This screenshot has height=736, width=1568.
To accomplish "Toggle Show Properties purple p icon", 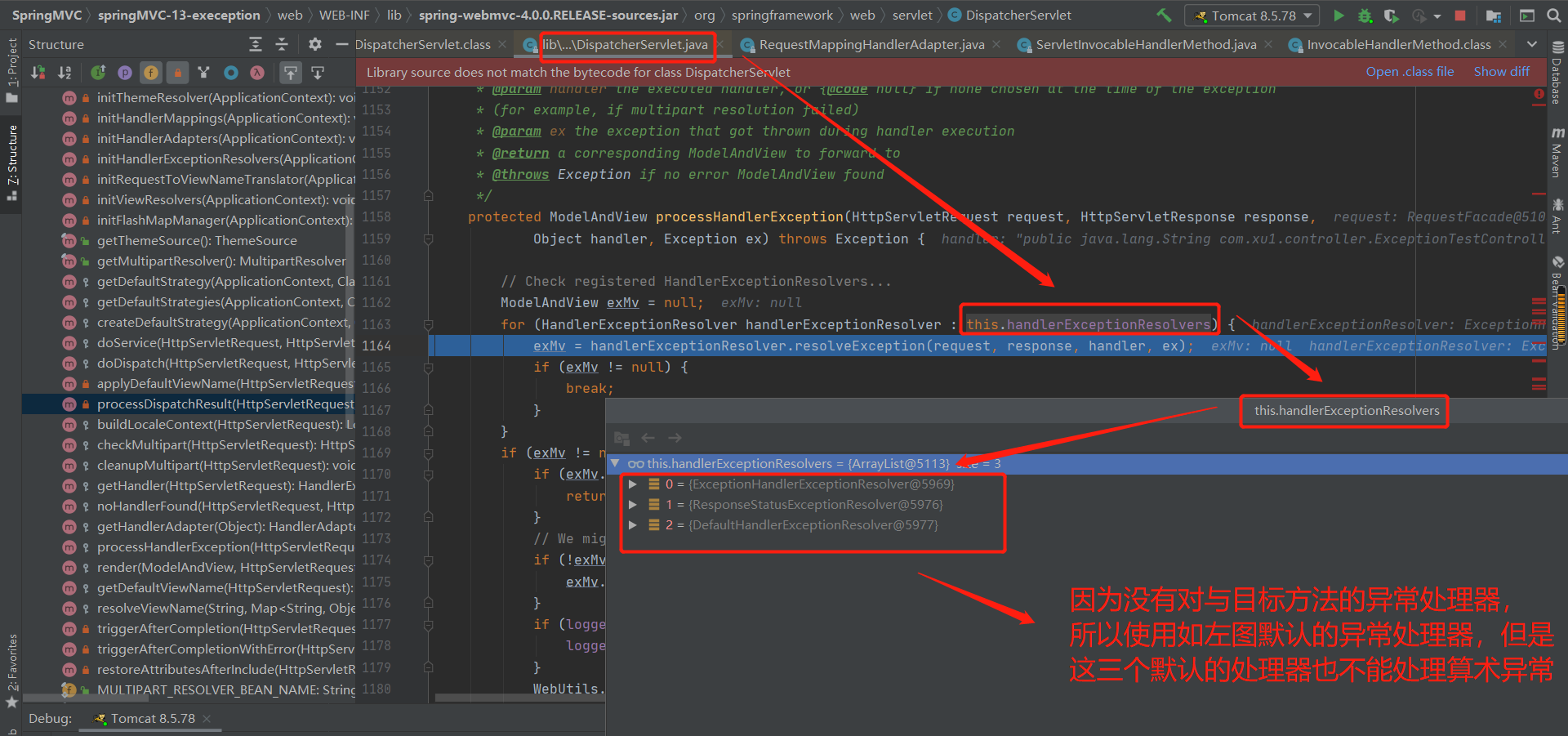I will pyautogui.click(x=124, y=73).
